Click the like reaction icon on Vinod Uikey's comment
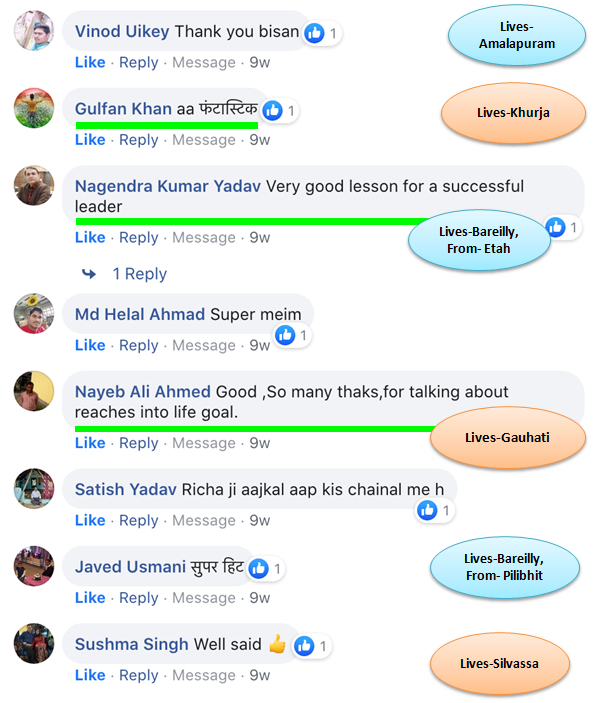The height and width of the screenshot is (703, 597). coord(314,33)
